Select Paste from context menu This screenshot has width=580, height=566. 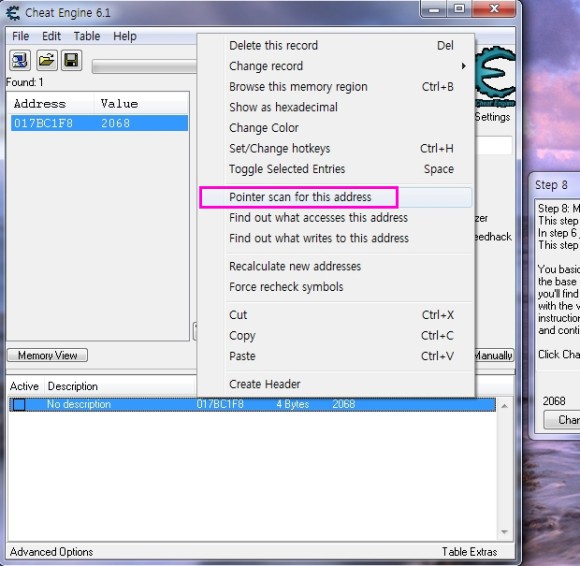tap(336, 356)
